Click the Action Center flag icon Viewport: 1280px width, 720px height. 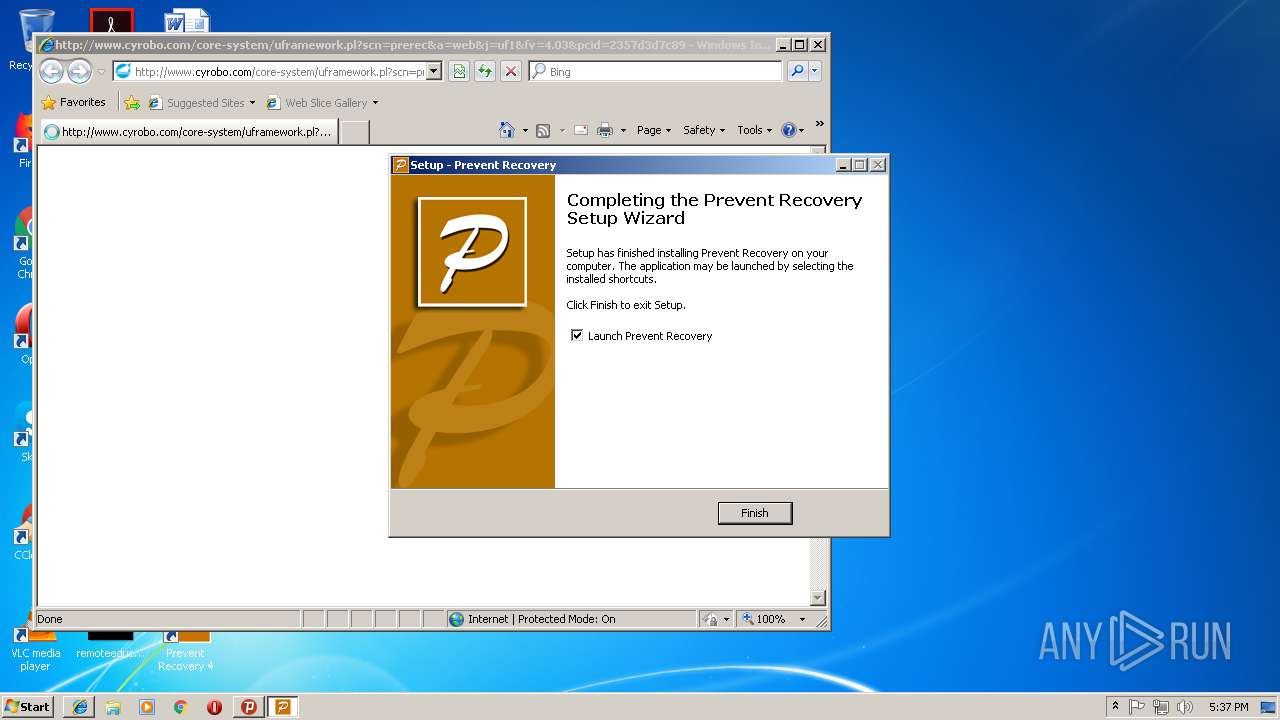(x=1137, y=707)
